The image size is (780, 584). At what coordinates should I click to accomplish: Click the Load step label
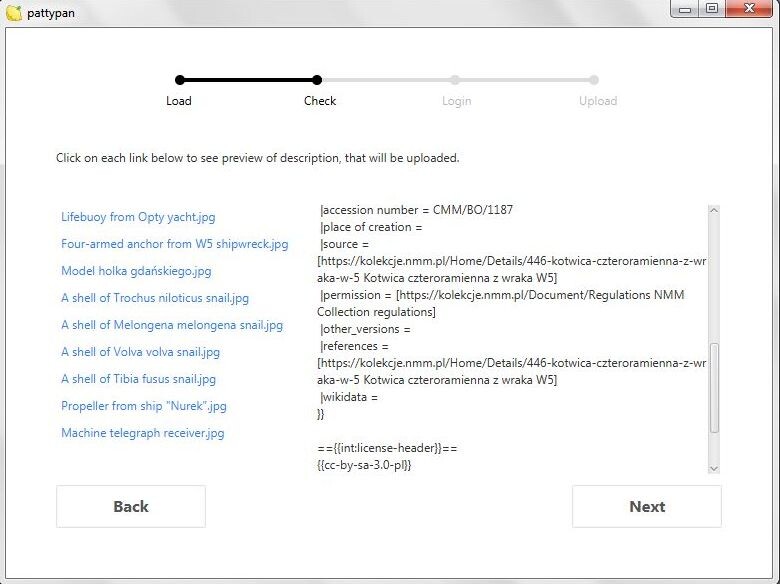click(179, 101)
